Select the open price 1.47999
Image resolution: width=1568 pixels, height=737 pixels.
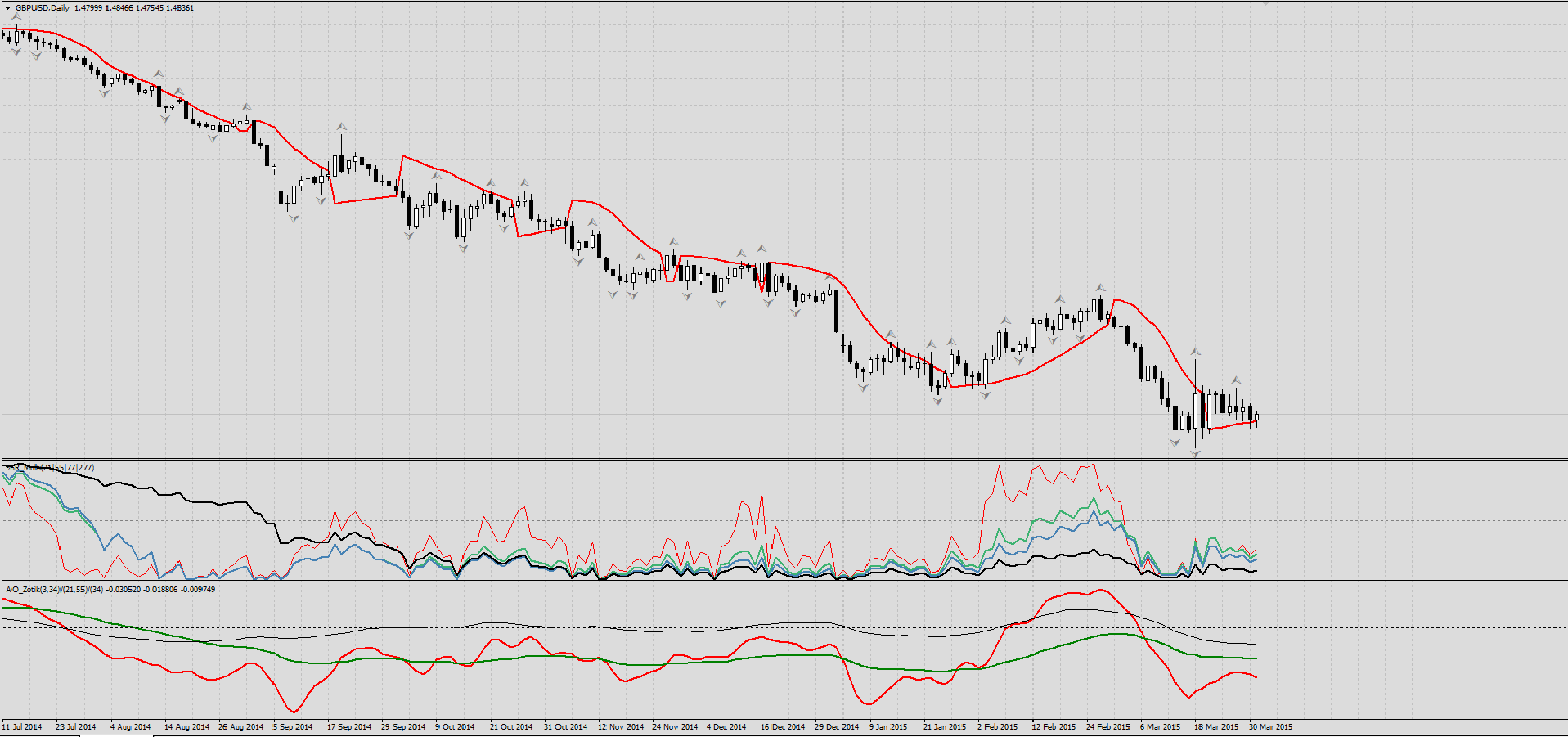click(88, 8)
